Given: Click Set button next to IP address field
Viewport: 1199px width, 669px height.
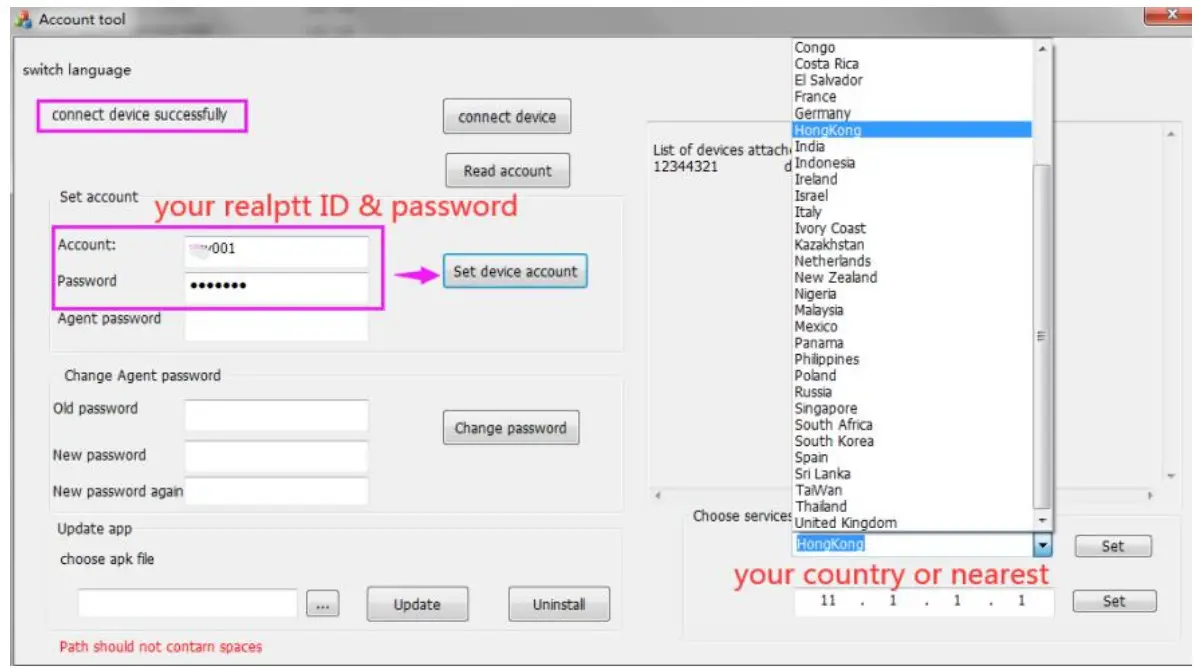Looking at the screenshot, I should 1114,601.
